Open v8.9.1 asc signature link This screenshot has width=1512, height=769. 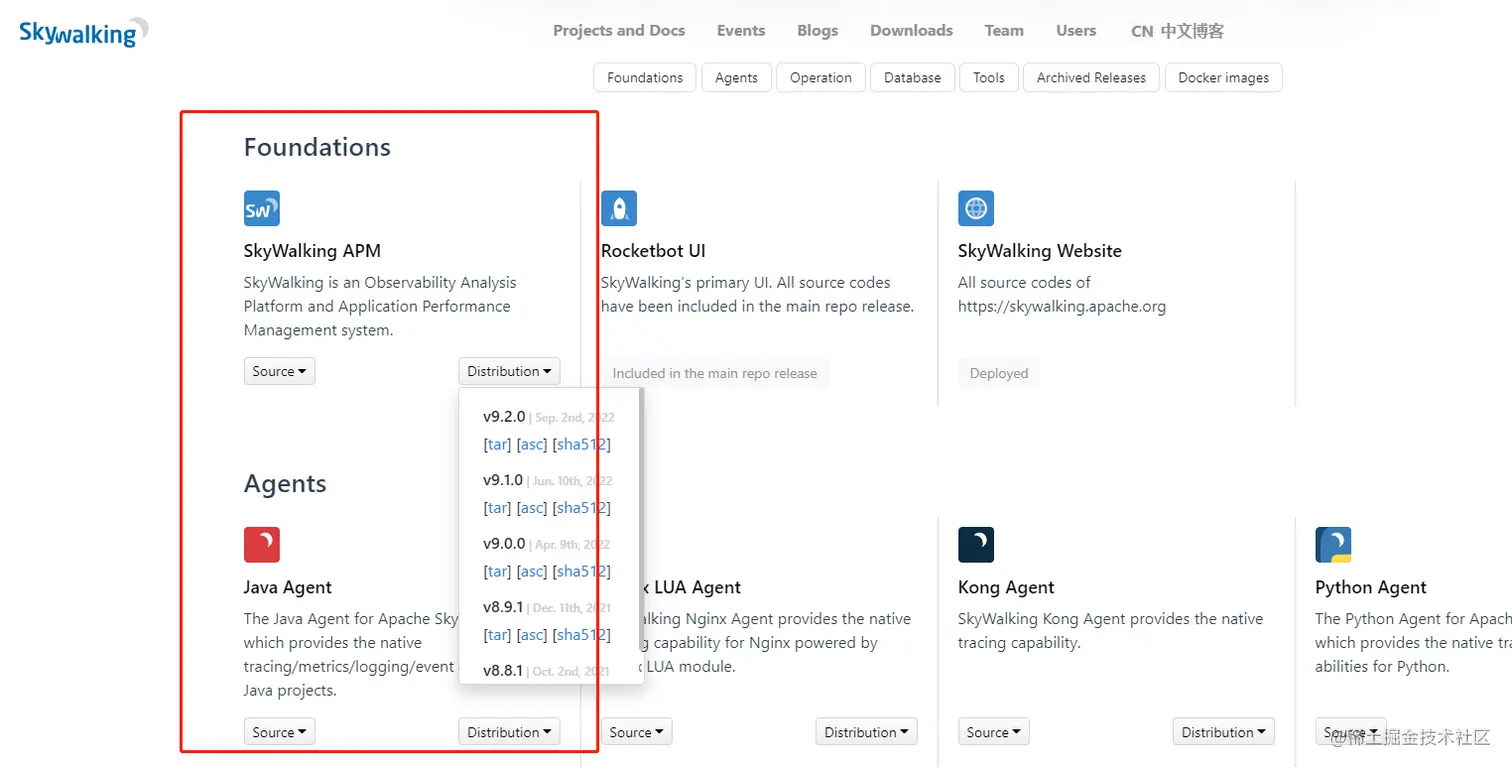pyautogui.click(x=532, y=635)
